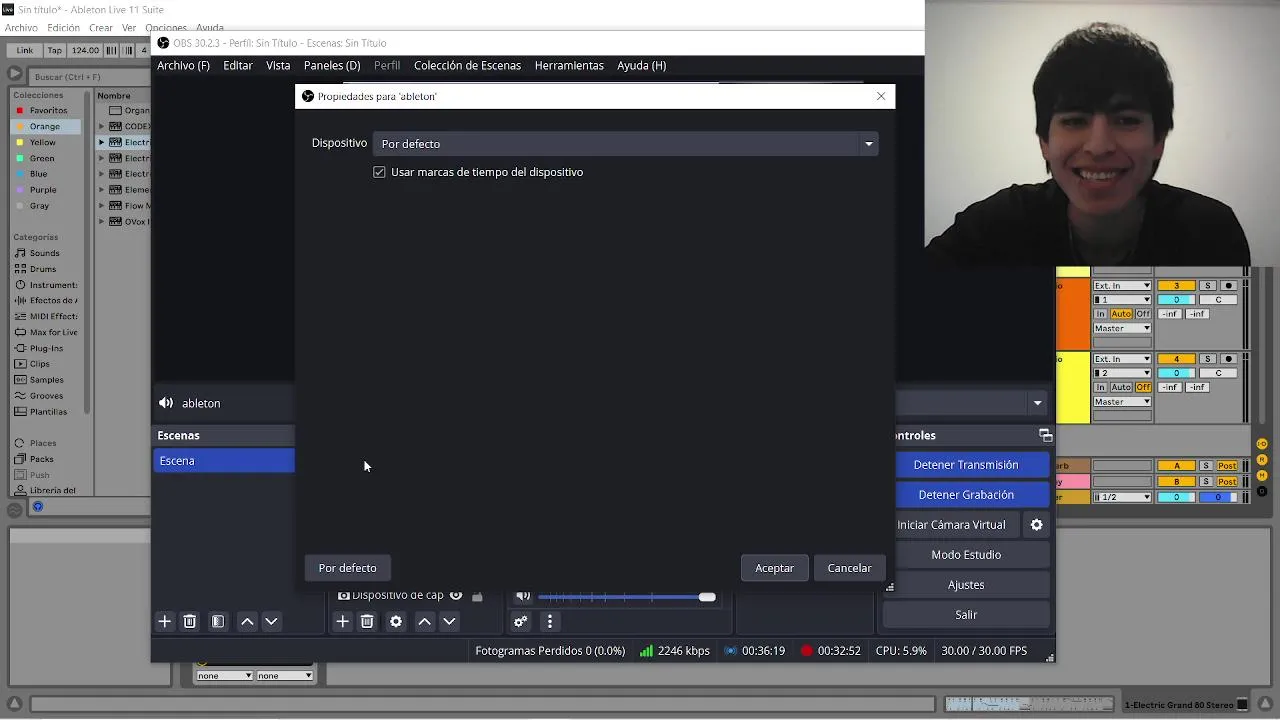Open scene filters icon in Escenas panel

[x=218, y=621]
